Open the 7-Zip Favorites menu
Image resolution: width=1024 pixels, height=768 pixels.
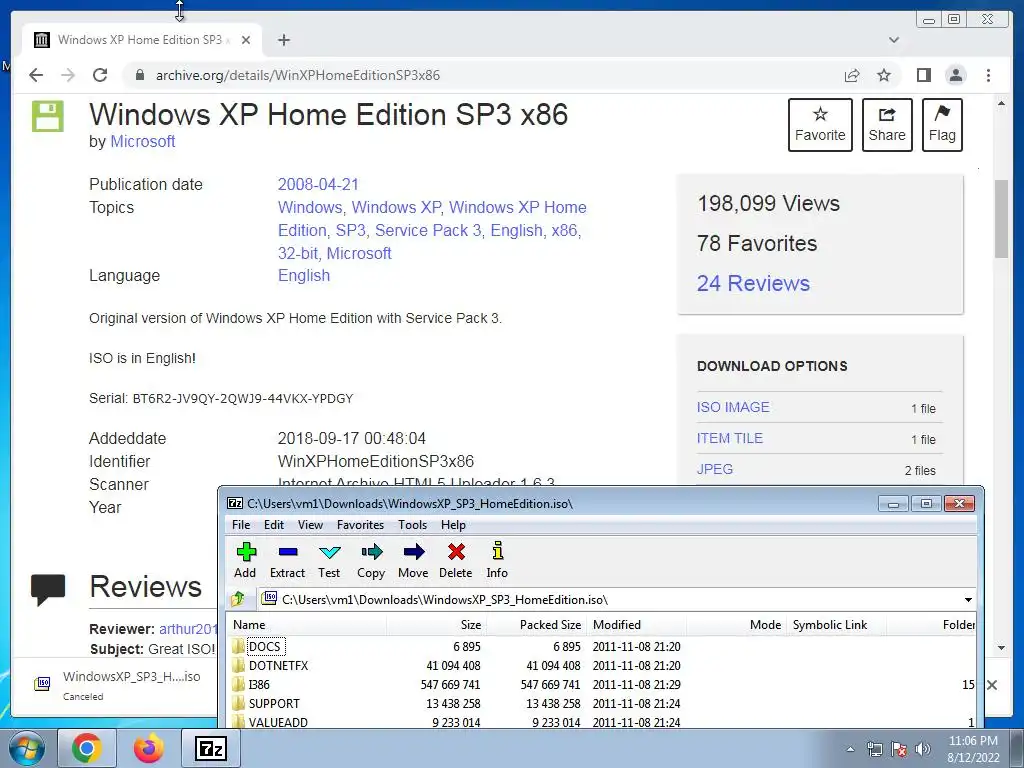360,524
